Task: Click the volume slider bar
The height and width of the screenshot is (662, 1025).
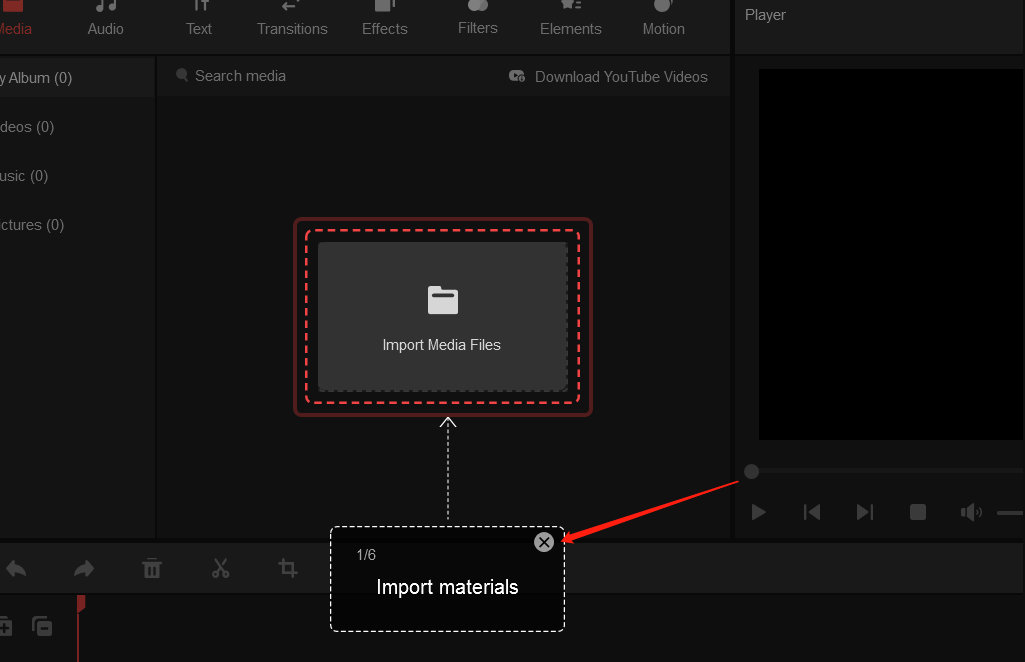Action: click(x=1010, y=513)
